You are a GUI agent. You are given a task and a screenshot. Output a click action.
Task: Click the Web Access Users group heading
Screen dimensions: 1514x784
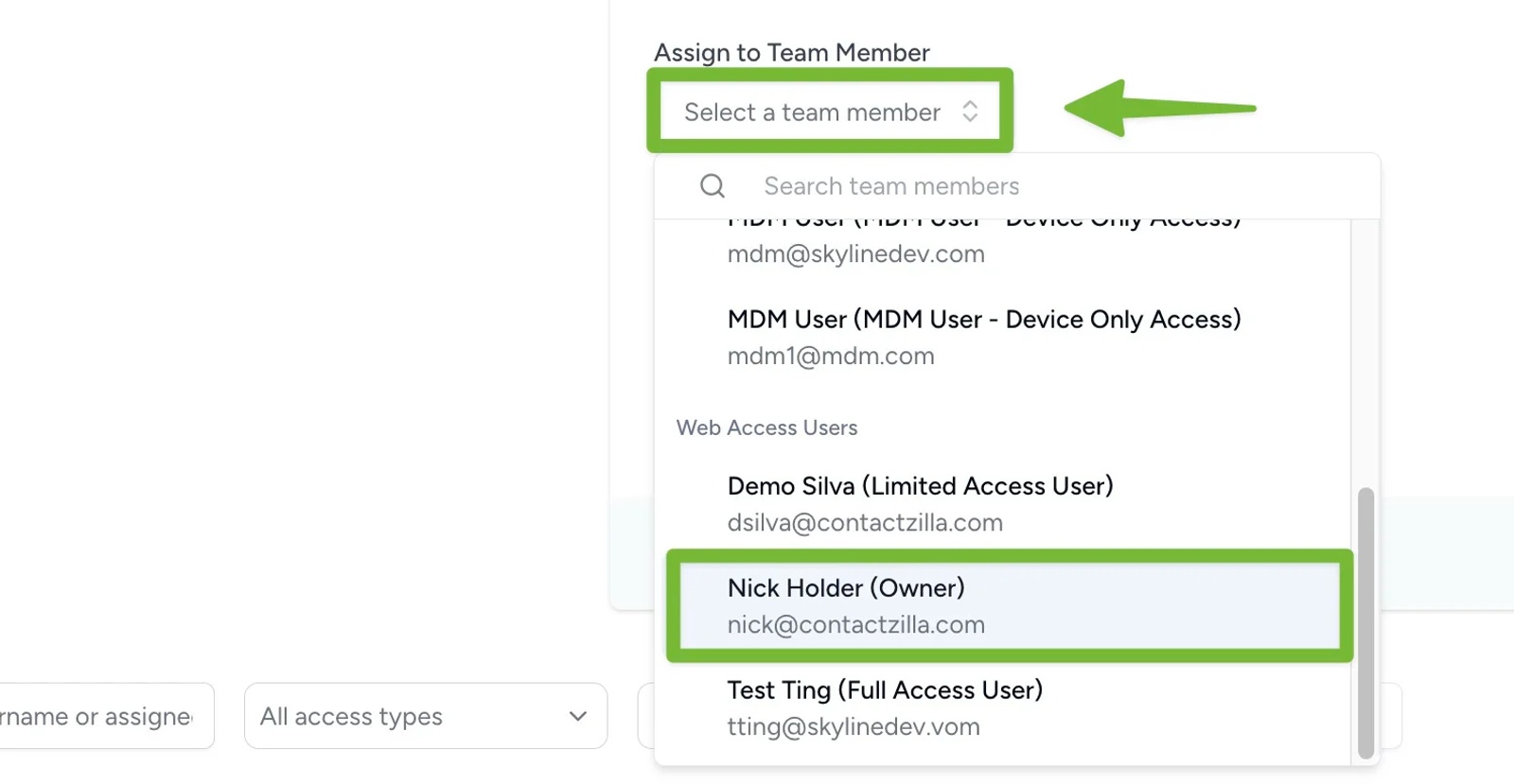pyautogui.click(x=766, y=427)
